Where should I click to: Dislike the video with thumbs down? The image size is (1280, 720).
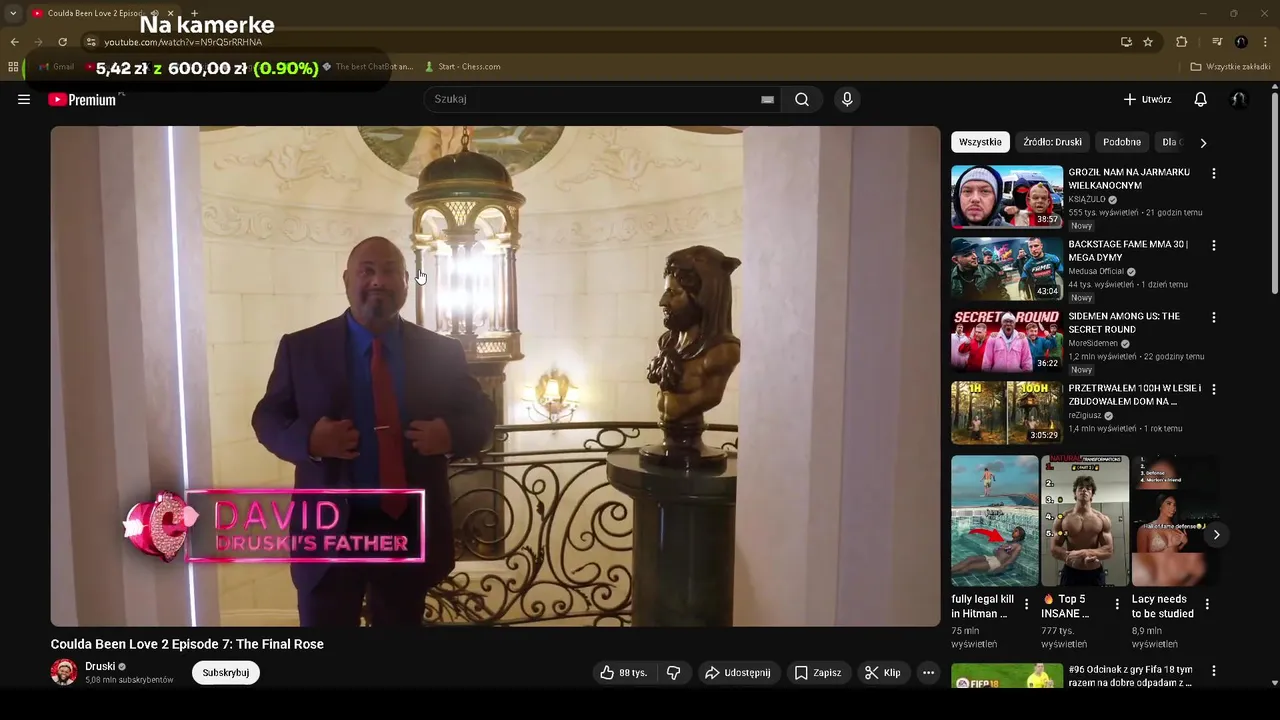[673, 673]
